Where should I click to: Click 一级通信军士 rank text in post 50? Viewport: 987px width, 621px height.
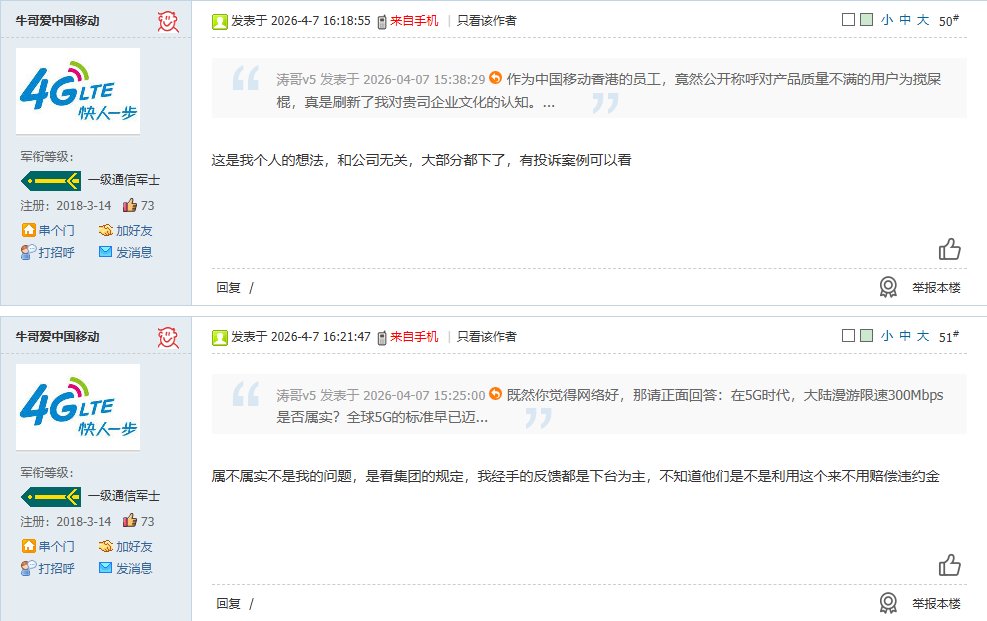tap(124, 180)
